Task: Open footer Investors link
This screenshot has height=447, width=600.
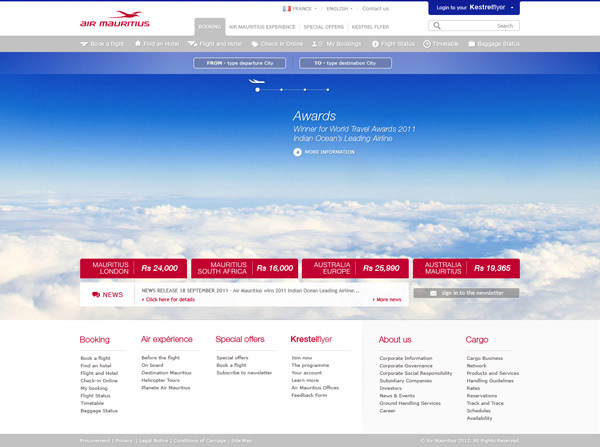Action: [x=390, y=388]
